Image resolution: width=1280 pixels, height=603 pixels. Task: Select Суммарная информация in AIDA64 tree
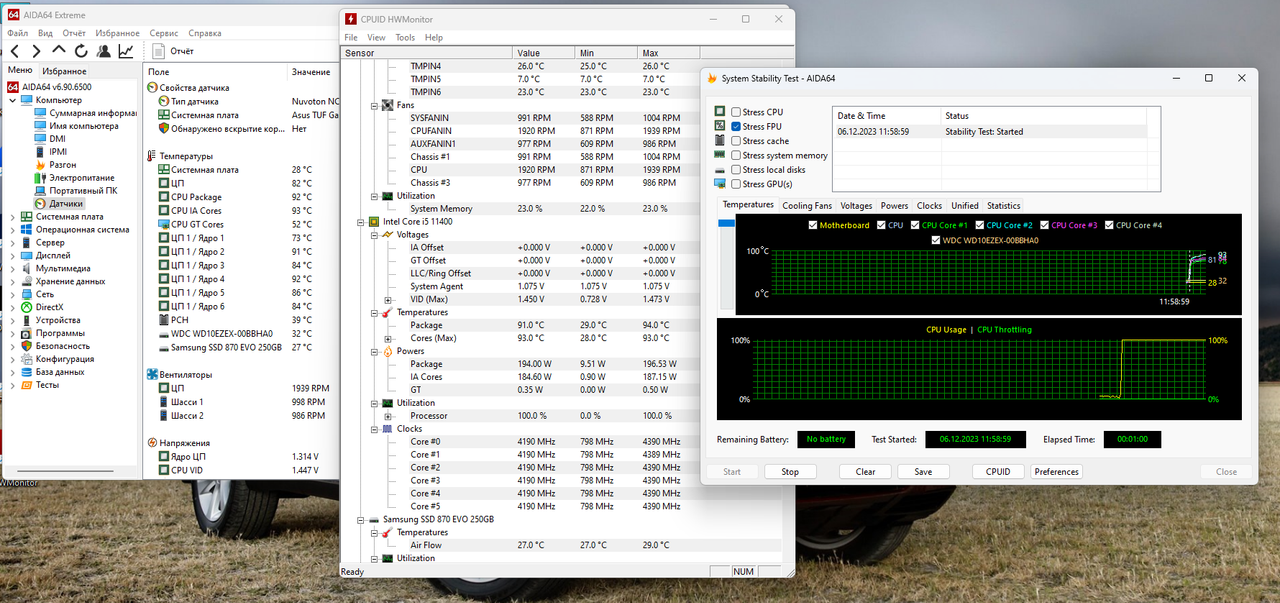[x=85, y=113]
